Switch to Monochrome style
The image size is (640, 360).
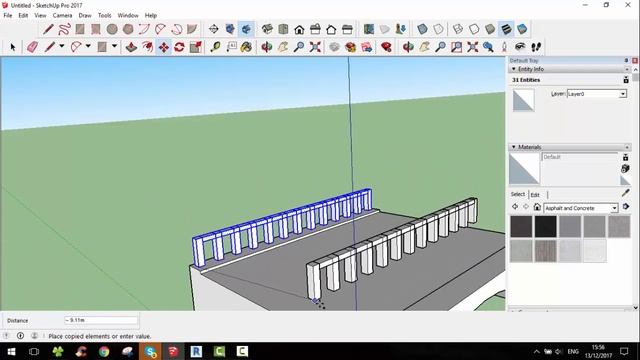pos(522,29)
